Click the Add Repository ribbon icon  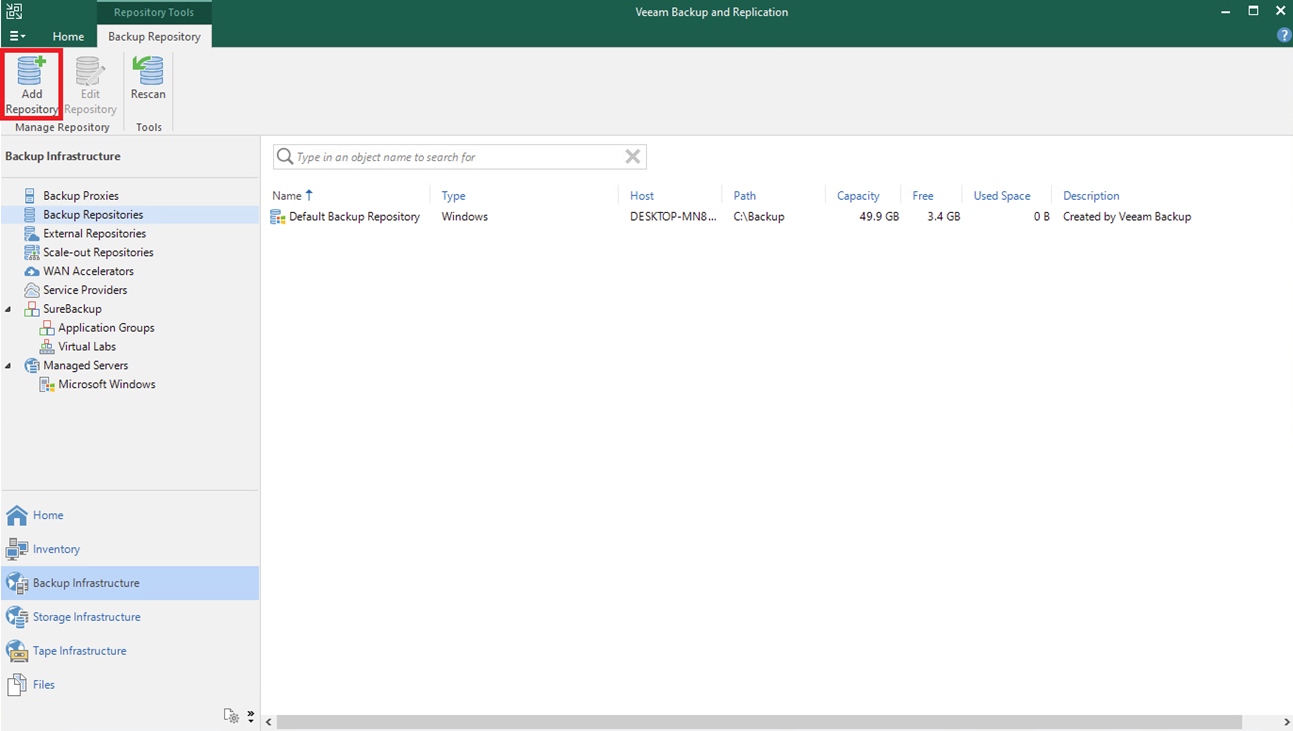(x=32, y=74)
